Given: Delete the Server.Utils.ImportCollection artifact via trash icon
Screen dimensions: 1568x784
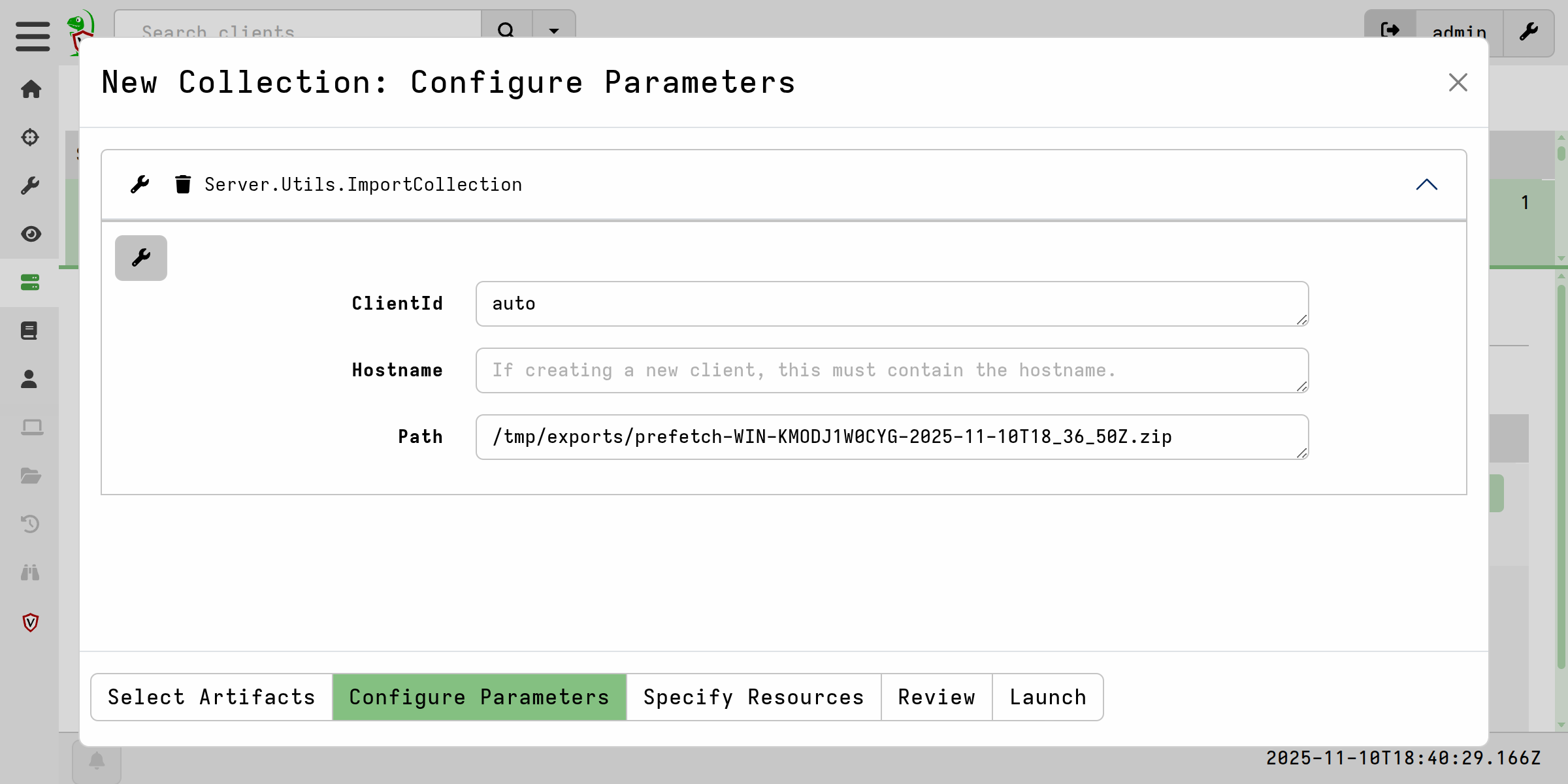Looking at the screenshot, I should pyautogui.click(x=184, y=184).
